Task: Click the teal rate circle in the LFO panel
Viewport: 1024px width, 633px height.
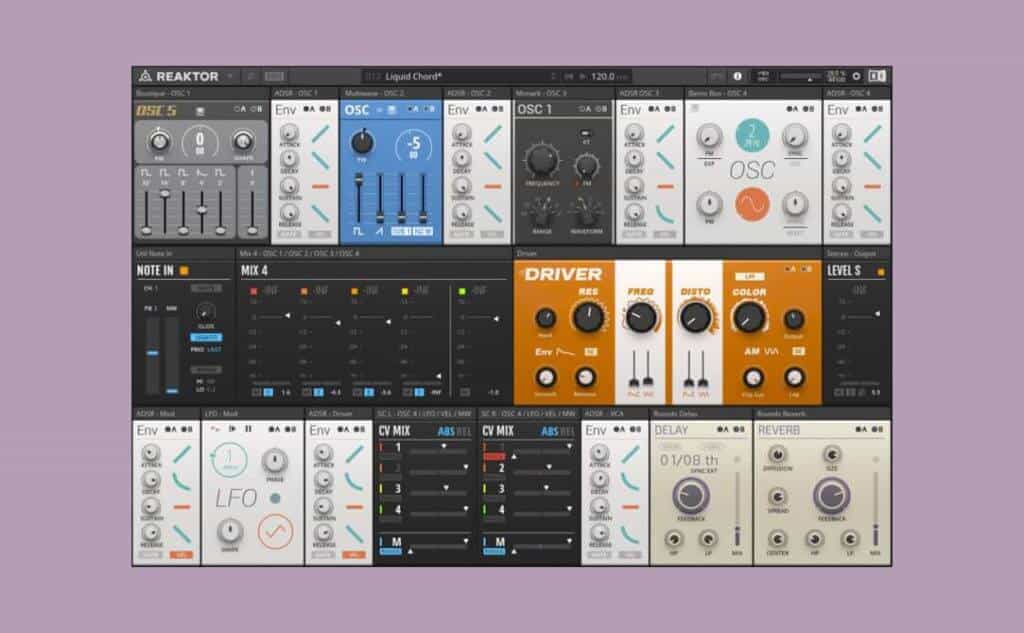Action: pos(229,461)
